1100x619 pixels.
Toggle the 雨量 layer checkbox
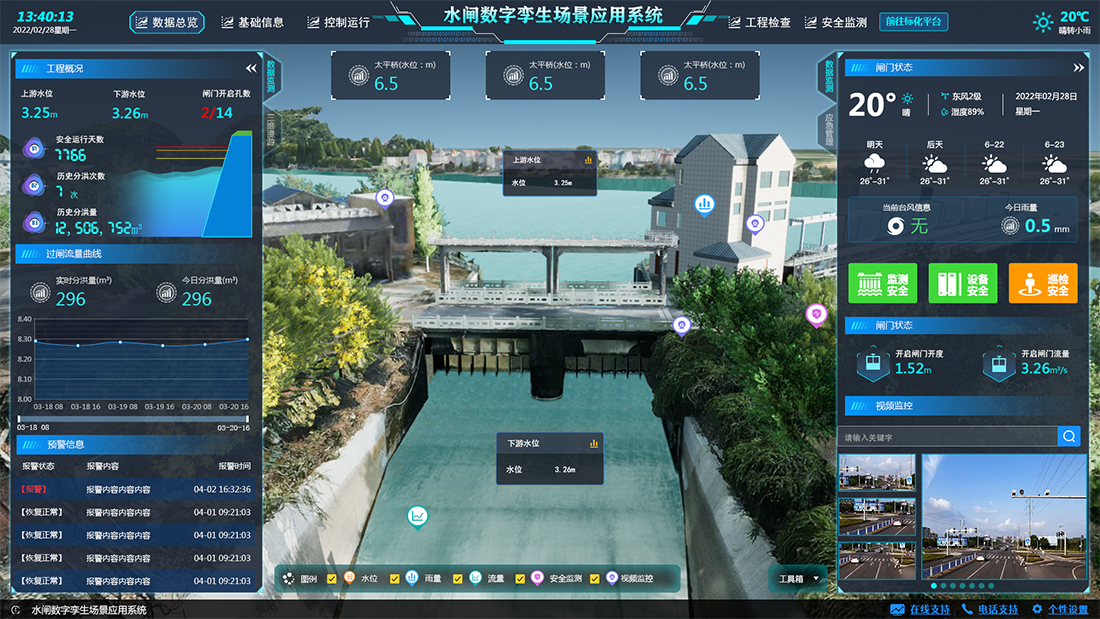(395, 578)
